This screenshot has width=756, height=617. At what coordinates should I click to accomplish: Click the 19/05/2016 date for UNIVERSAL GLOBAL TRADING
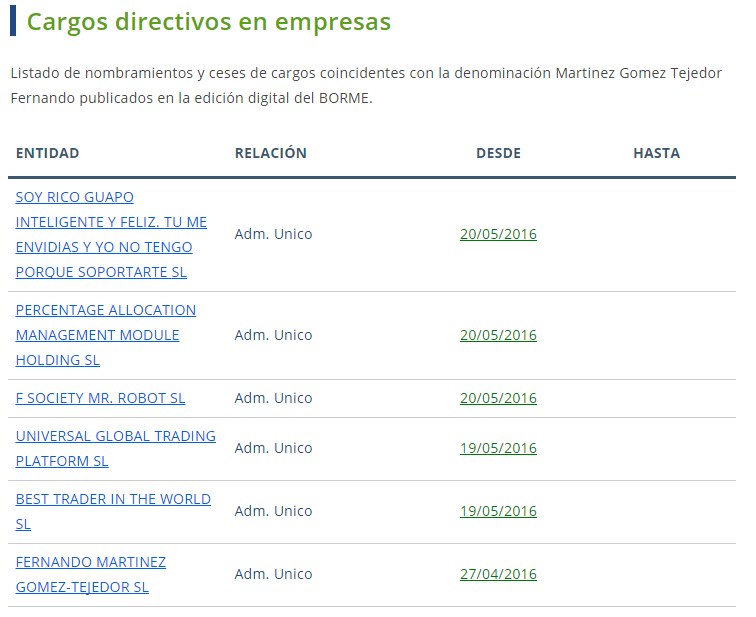498,448
